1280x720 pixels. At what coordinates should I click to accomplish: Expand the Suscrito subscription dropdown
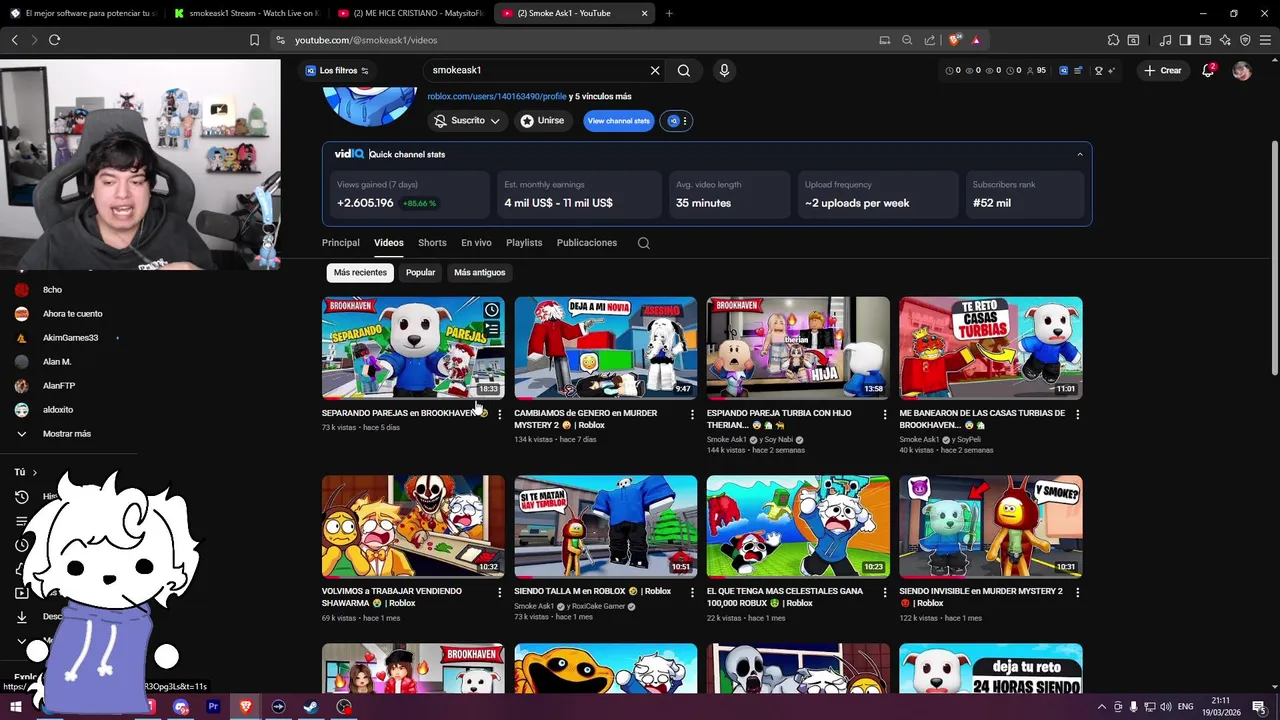pyautogui.click(x=467, y=120)
